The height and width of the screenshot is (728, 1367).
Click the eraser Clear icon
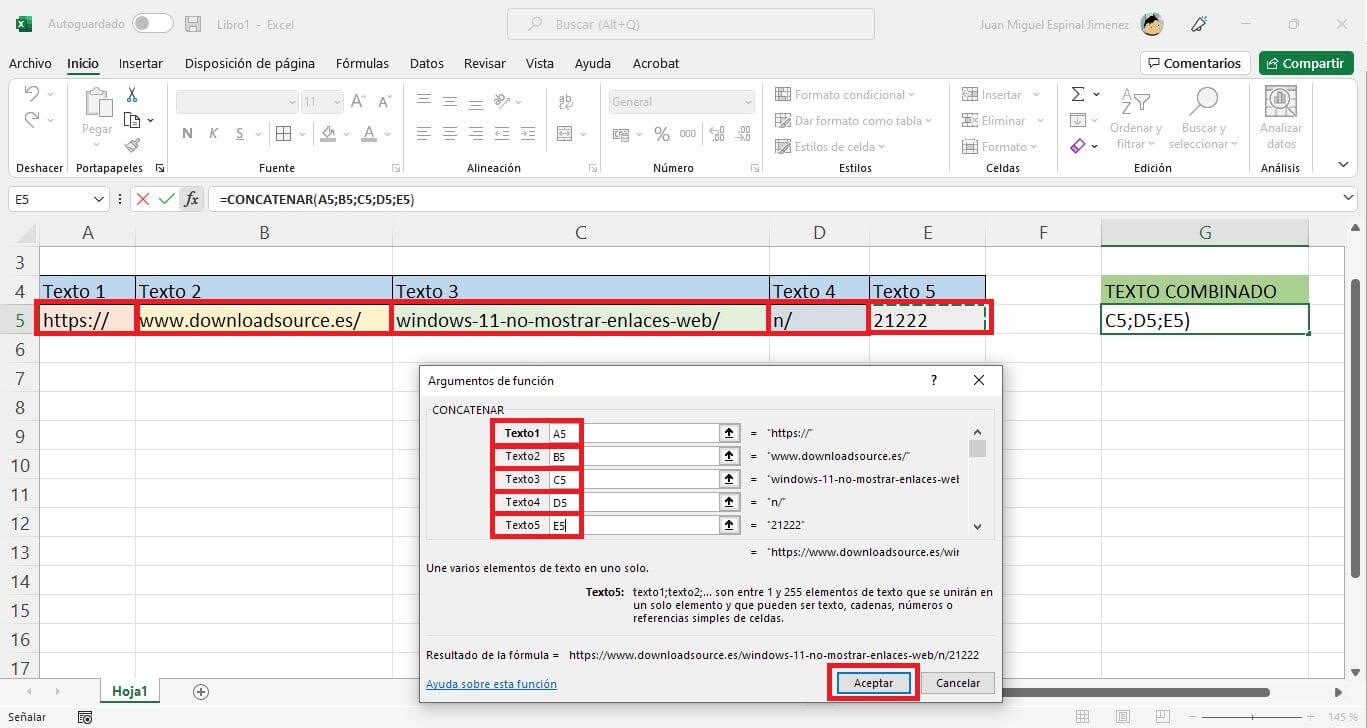(x=1077, y=146)
